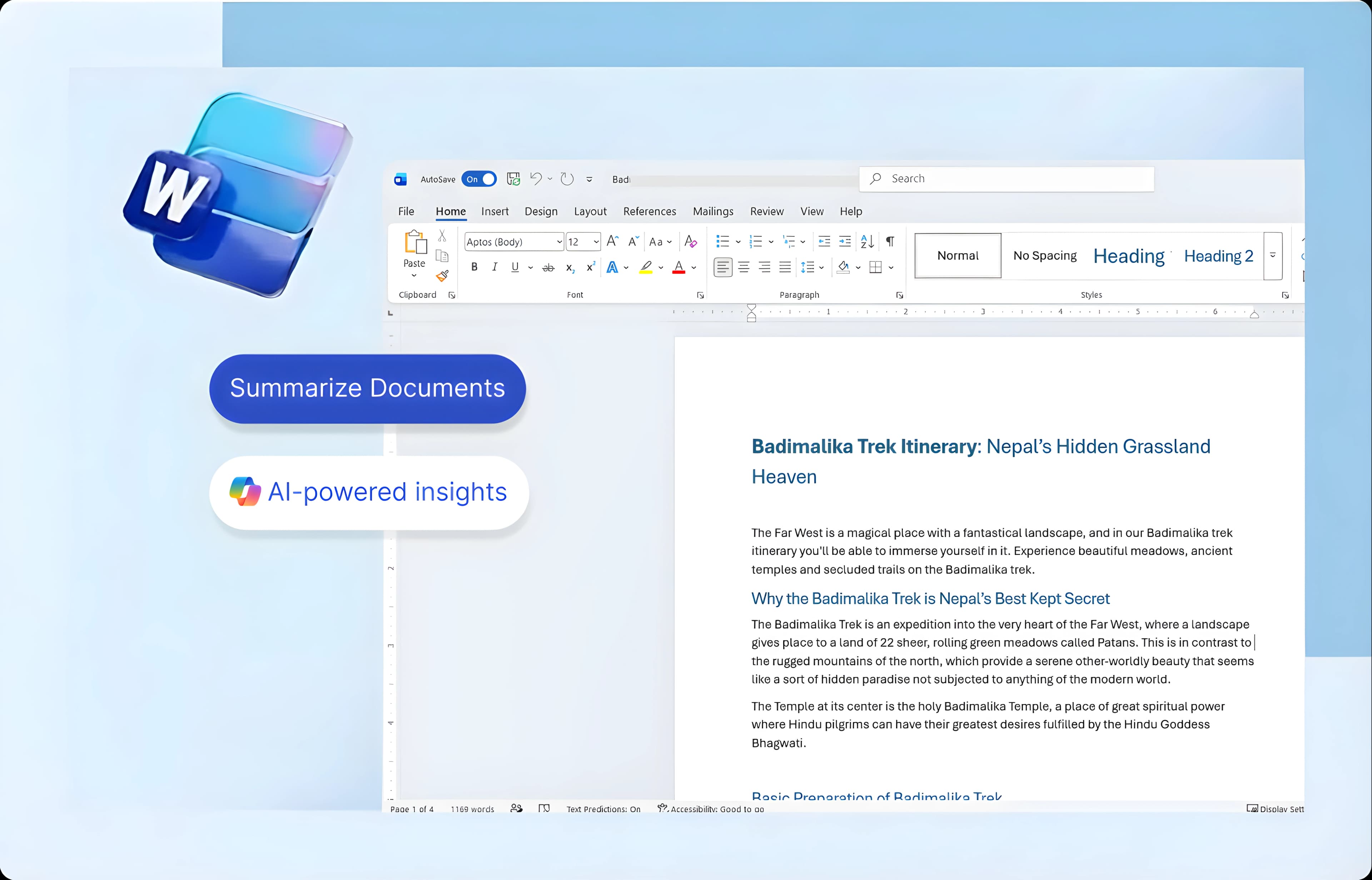Increase font size with the larger A
The image size is (1372, 880).
612,241
